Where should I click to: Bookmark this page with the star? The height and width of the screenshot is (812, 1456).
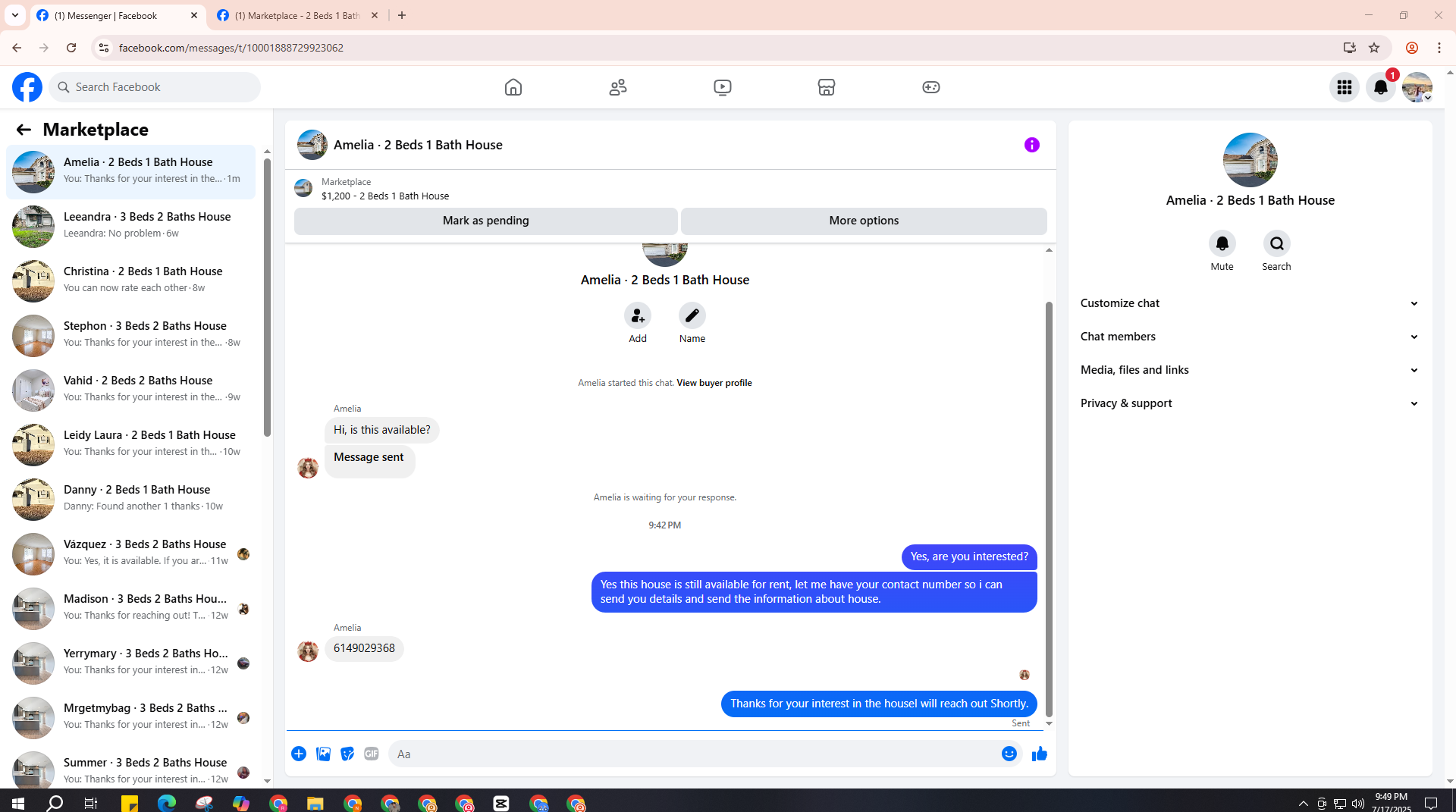point(1374,48)
